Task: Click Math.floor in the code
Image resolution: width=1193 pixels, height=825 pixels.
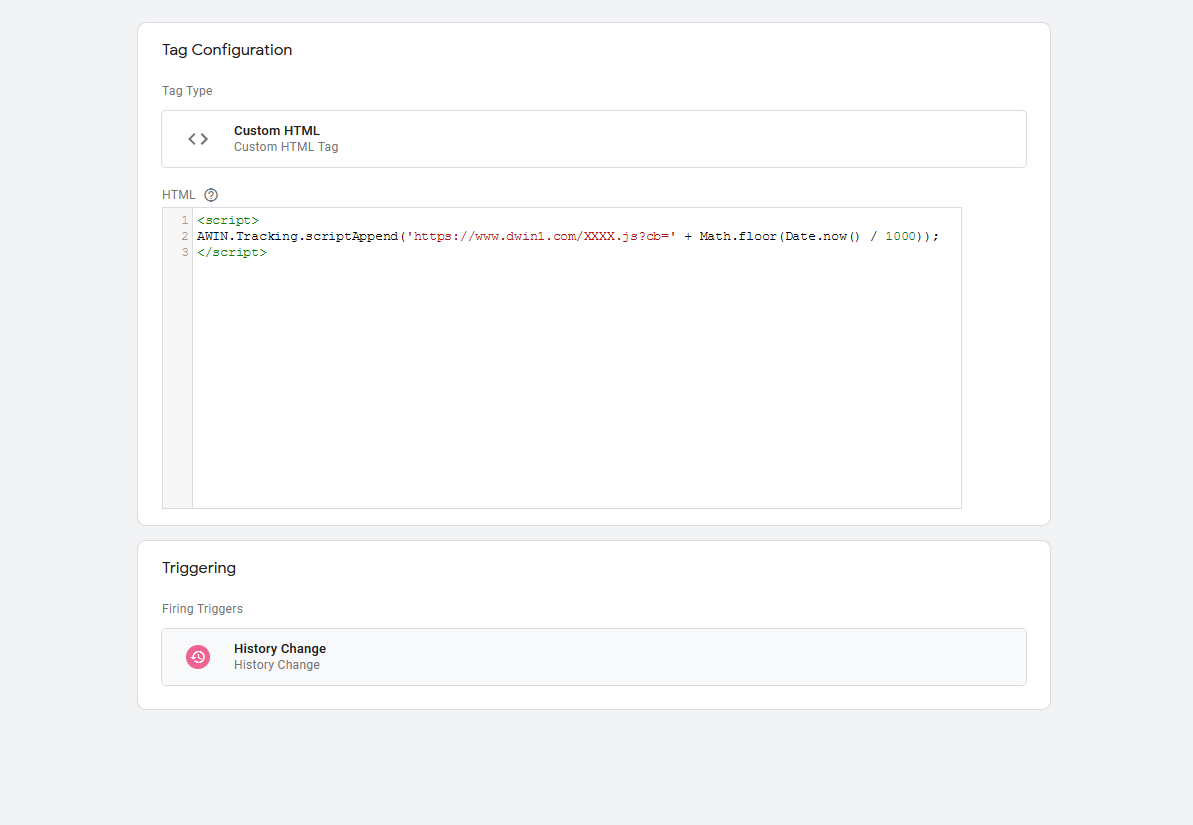Action: (737, 237)
